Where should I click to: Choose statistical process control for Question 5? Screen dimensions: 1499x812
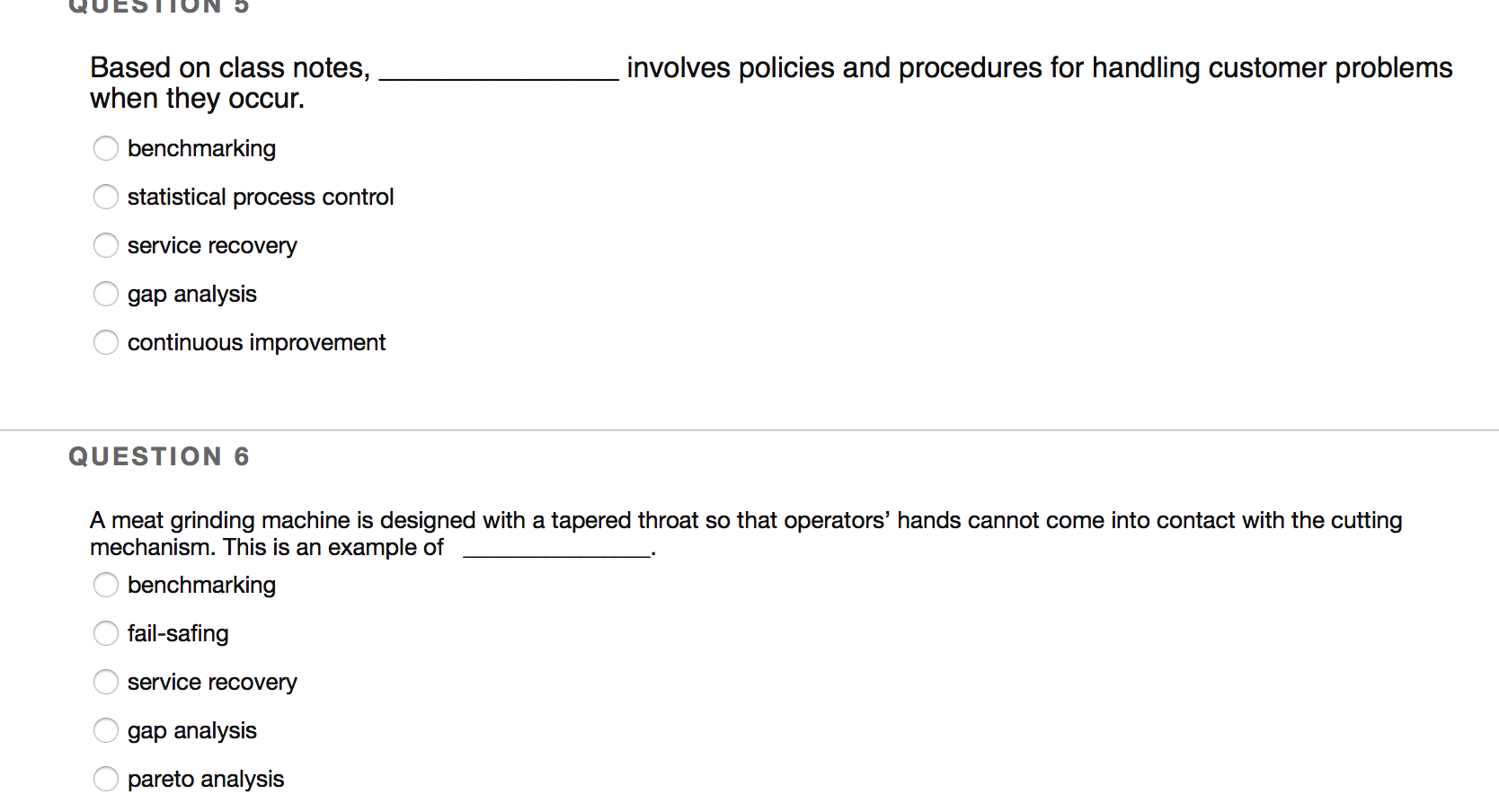coord(106,197)
